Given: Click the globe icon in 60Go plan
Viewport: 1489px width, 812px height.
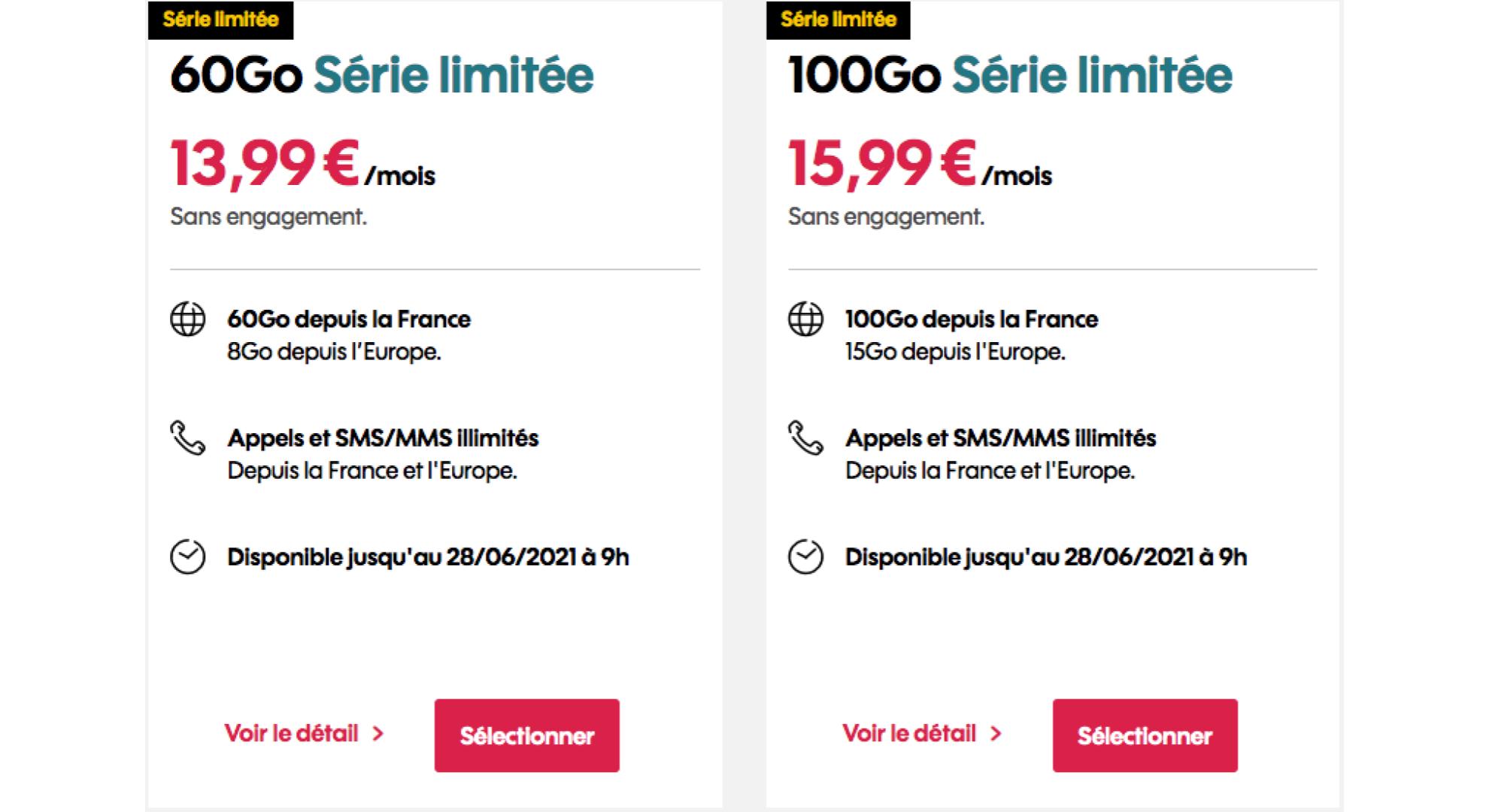Looking at the screenshot, I should pyautogui.click(x=188, y=320).
